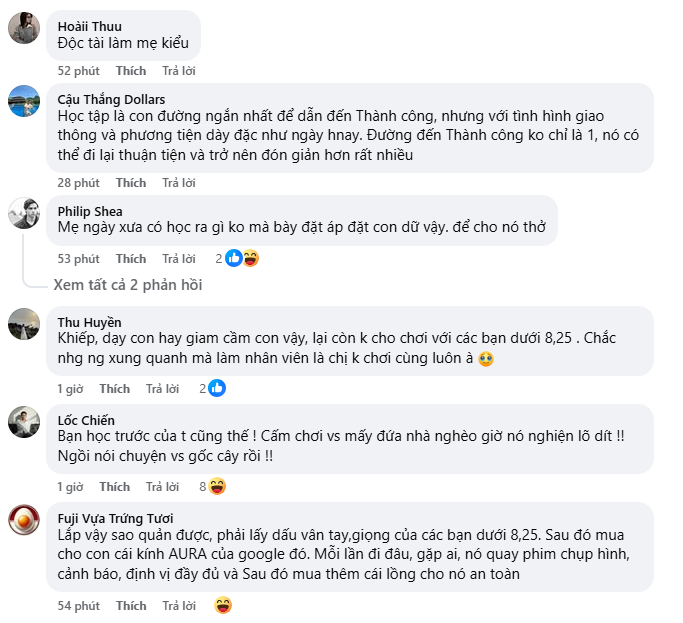The width and height of the screenshot is (683, 623).
Task: Like Lốc Chiến's comment with Thích
Action: tap(115, 487)
